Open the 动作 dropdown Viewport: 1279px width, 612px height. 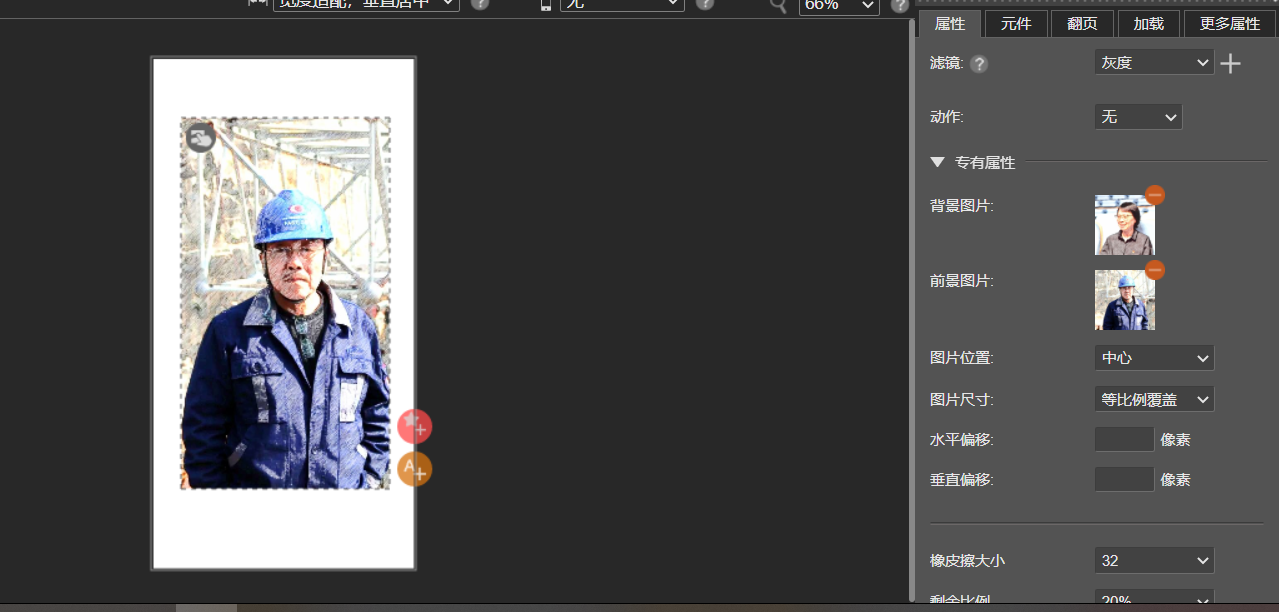point(1138,117)
